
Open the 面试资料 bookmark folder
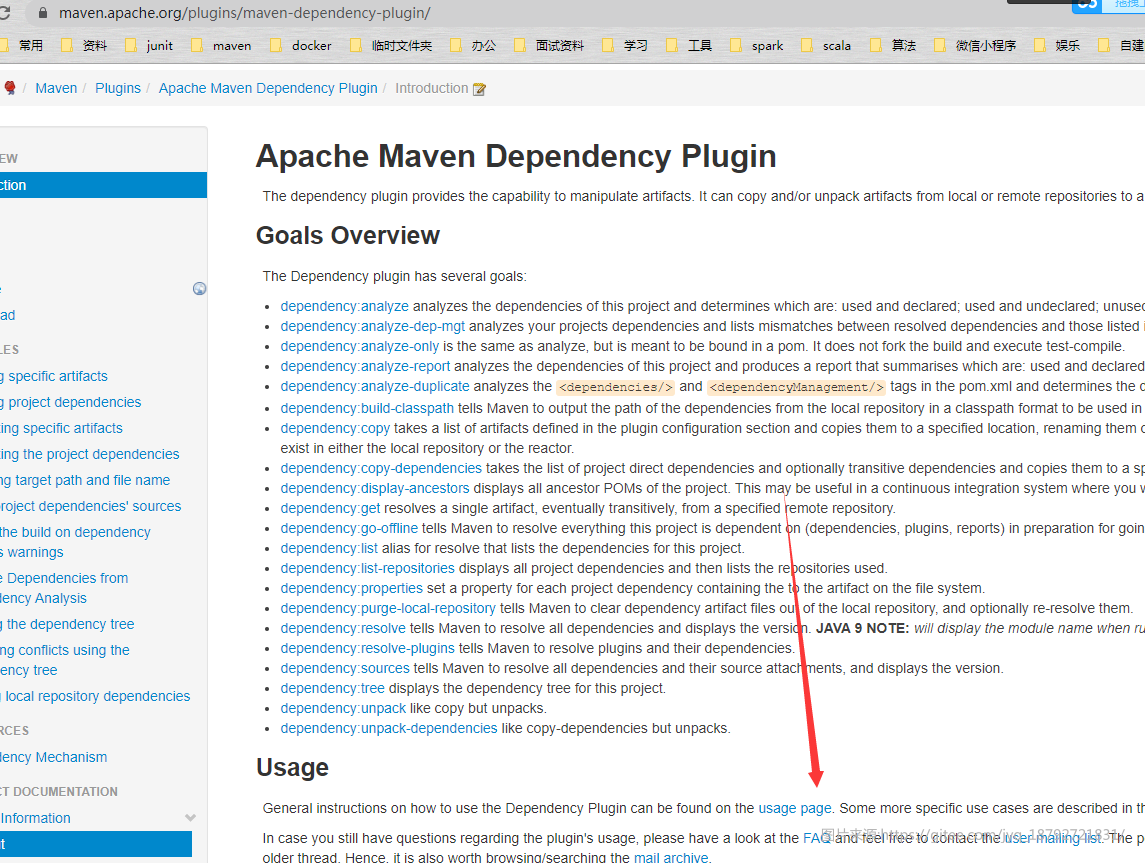549,45
